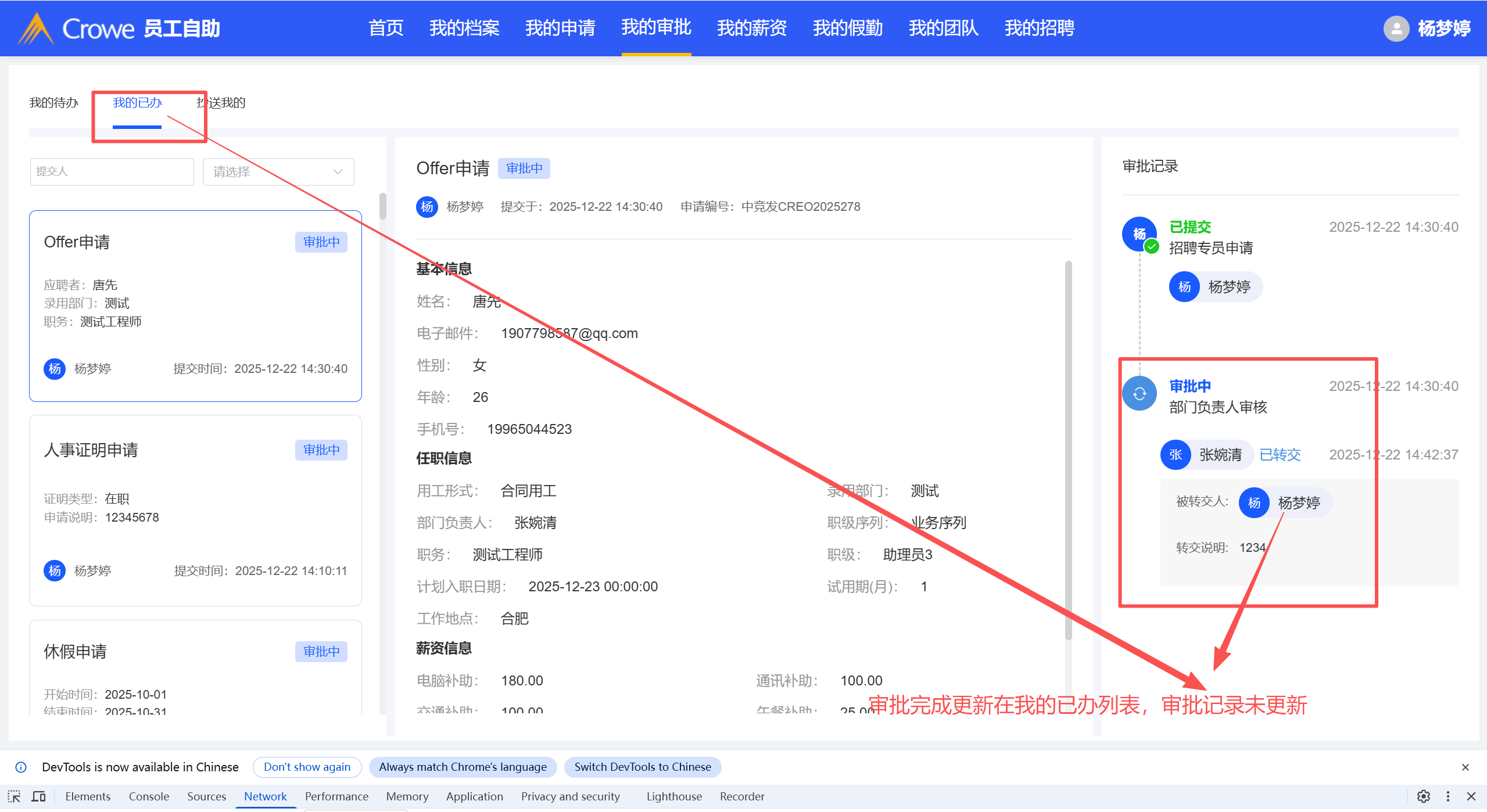Click the user avatar icon beside 杨梦婷
This screenshot has width=1487, height=812.
(1396, 28)
